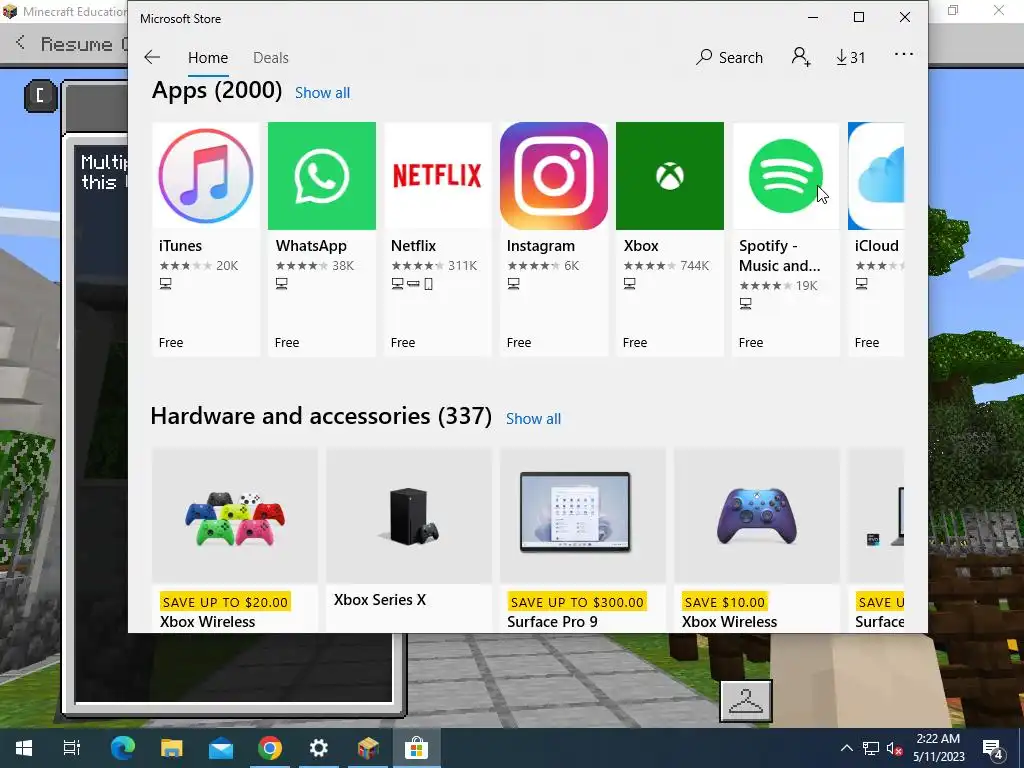Image resolution: width=1024 pixels, height=768 pixels.
Task: Open the WhatsApp app icon
Action: 322,176
